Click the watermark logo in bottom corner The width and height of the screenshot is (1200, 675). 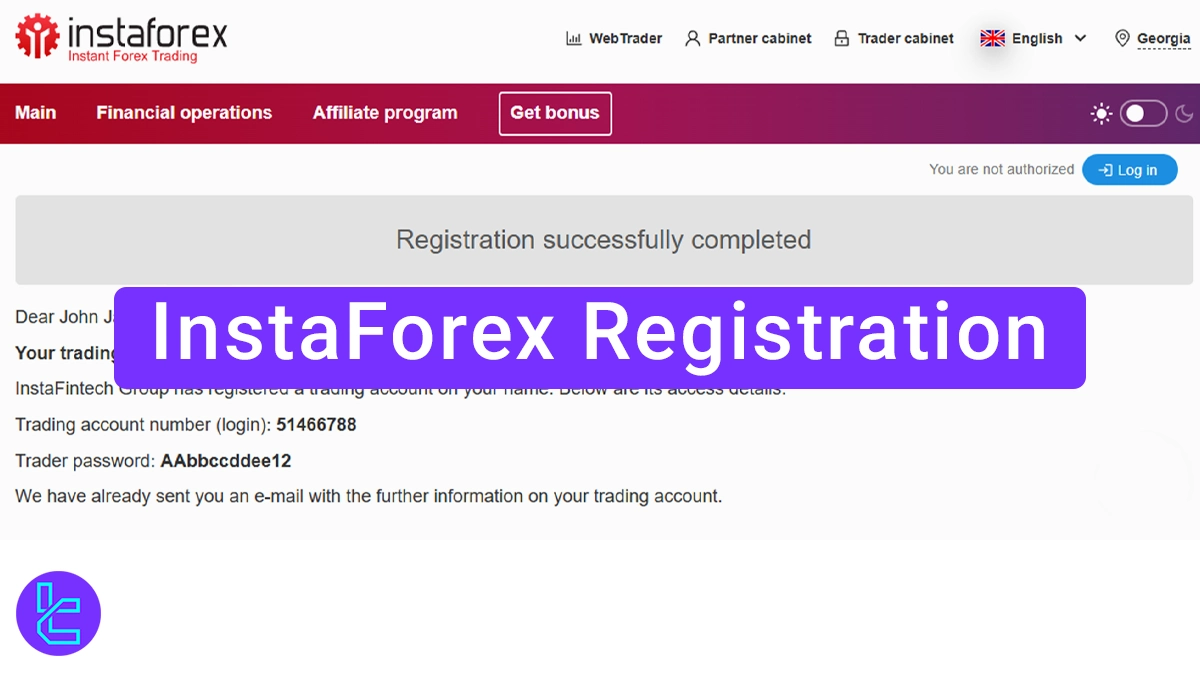coord(58,613)
